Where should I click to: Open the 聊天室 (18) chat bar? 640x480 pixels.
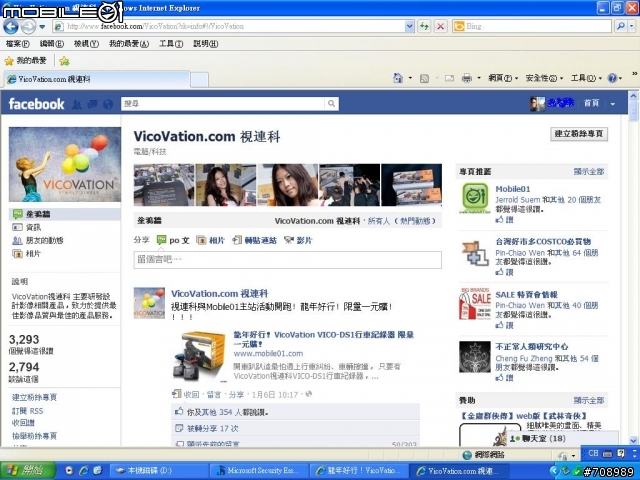(x=562, y=439)
